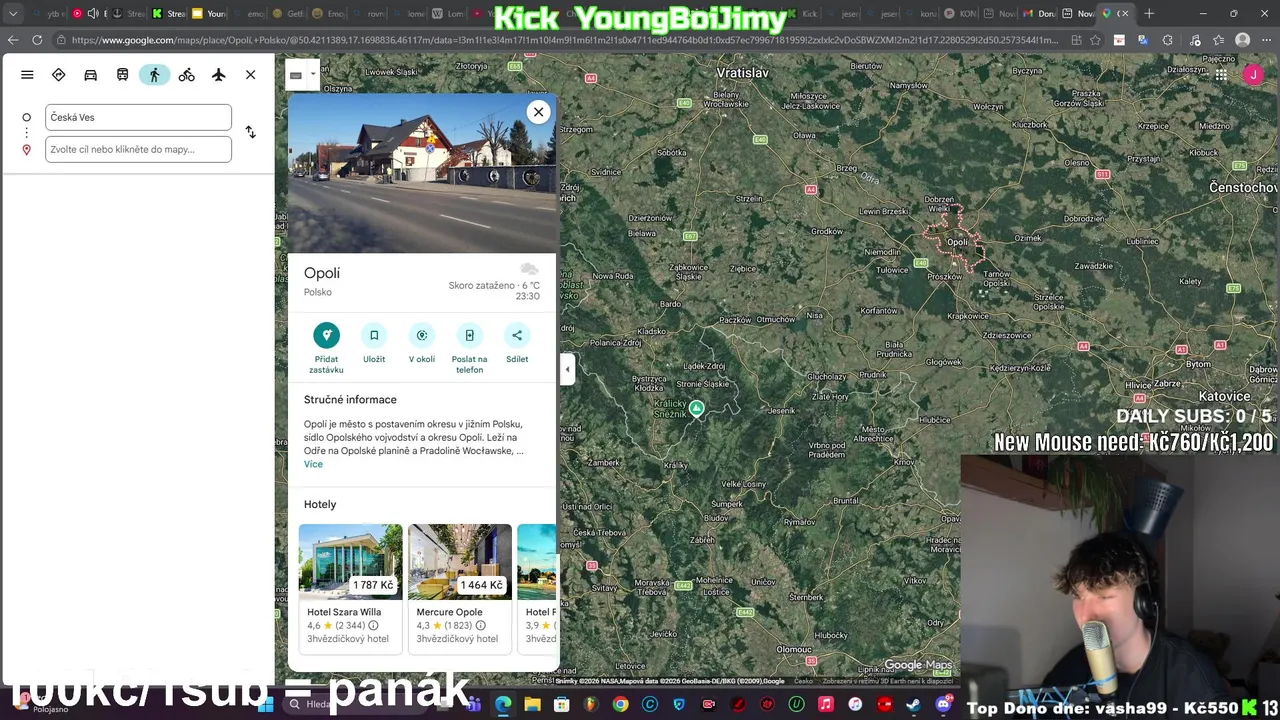Click the Opoli label on the map
Image resolution: width=1280 pixels, height=720 pixels.
(x=957, y=242)
